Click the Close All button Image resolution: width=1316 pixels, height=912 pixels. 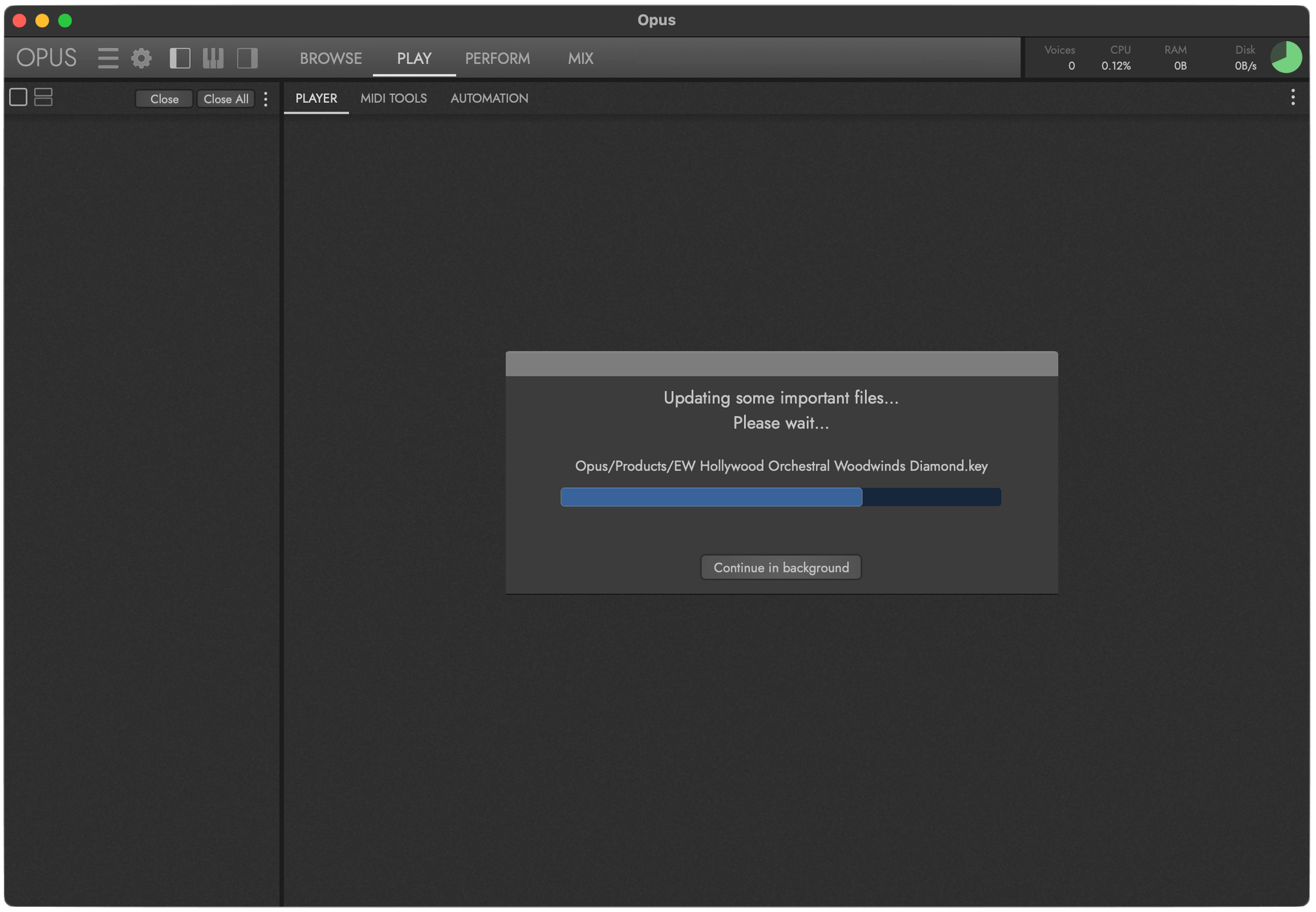226,99
